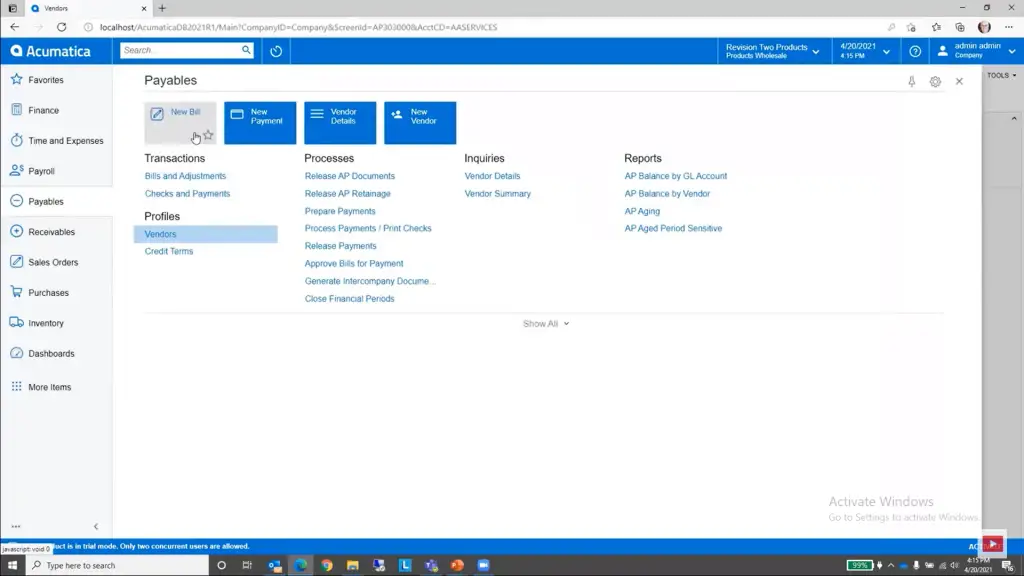Open the Bills and Adjustments link
Image resolution: width=1024 pixels, height=576 pixels.
point(185,176)
